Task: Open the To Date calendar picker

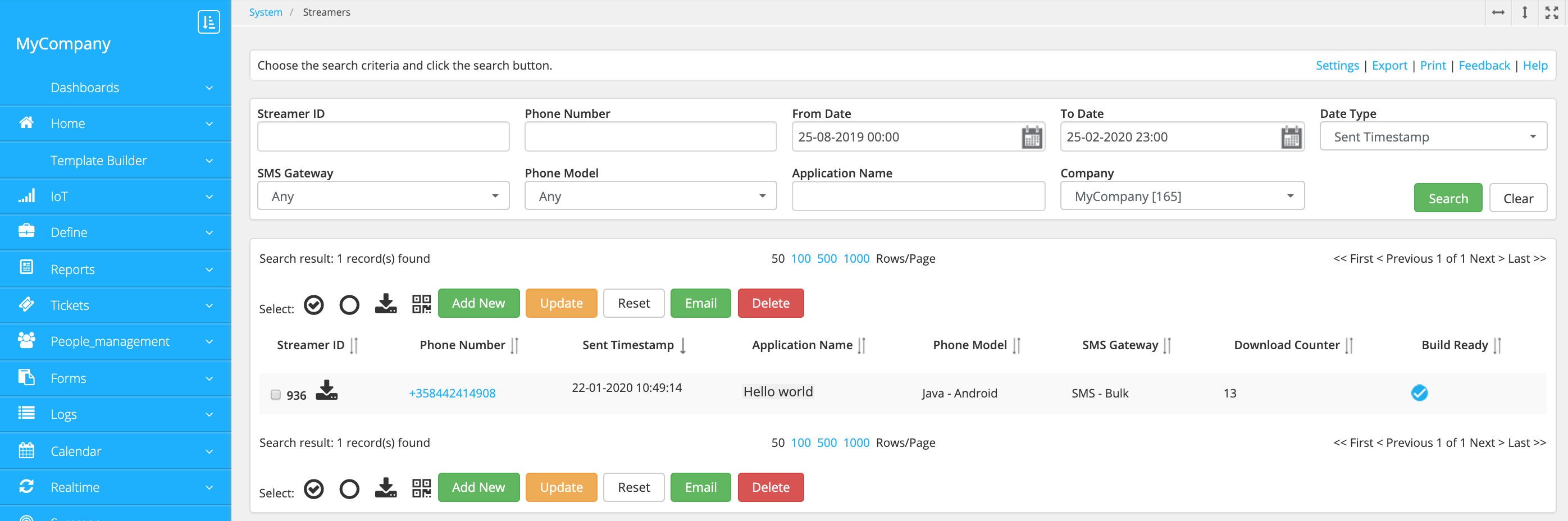Action: click(1291, 137)
